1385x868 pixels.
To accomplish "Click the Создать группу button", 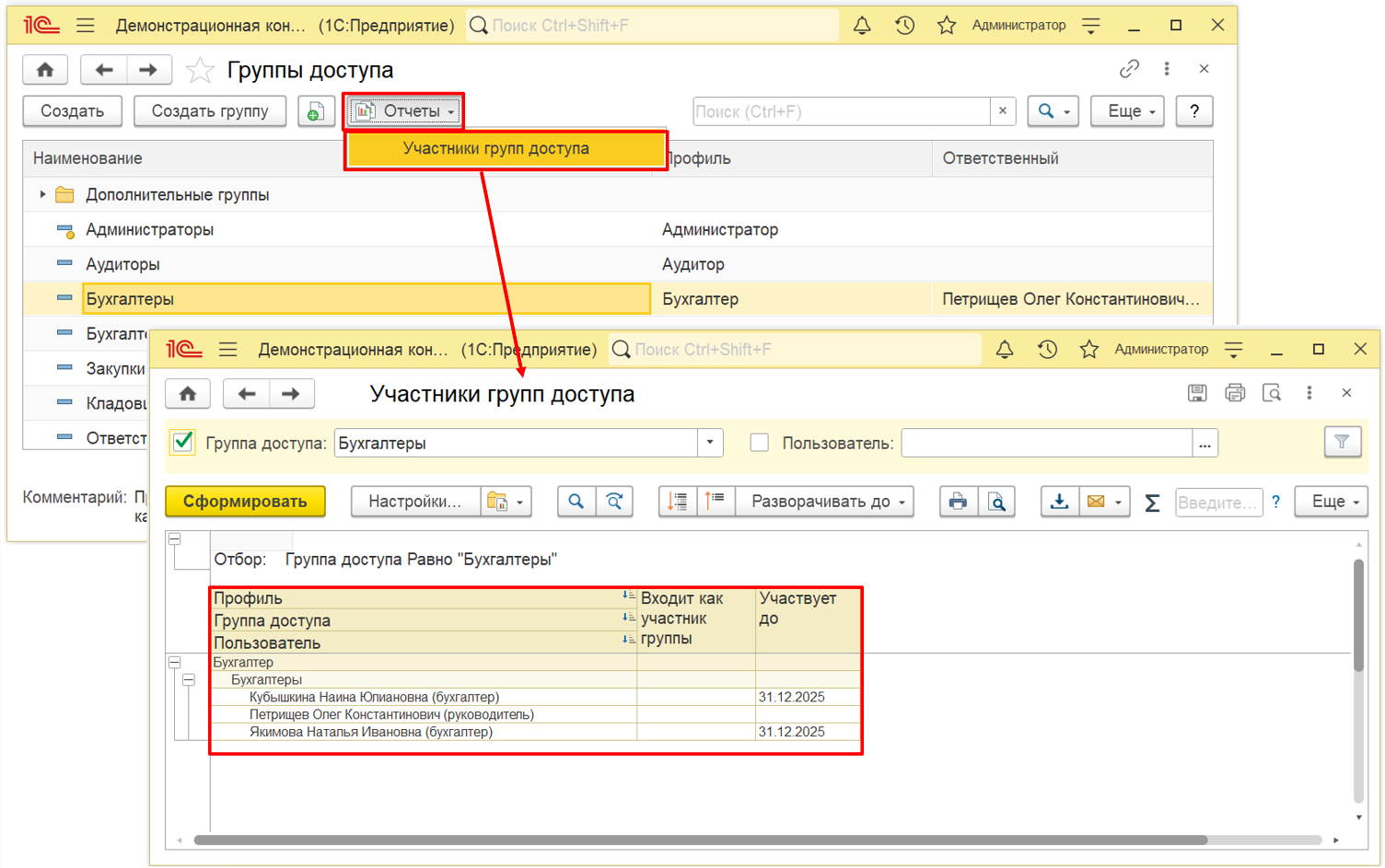I will 210,111.
